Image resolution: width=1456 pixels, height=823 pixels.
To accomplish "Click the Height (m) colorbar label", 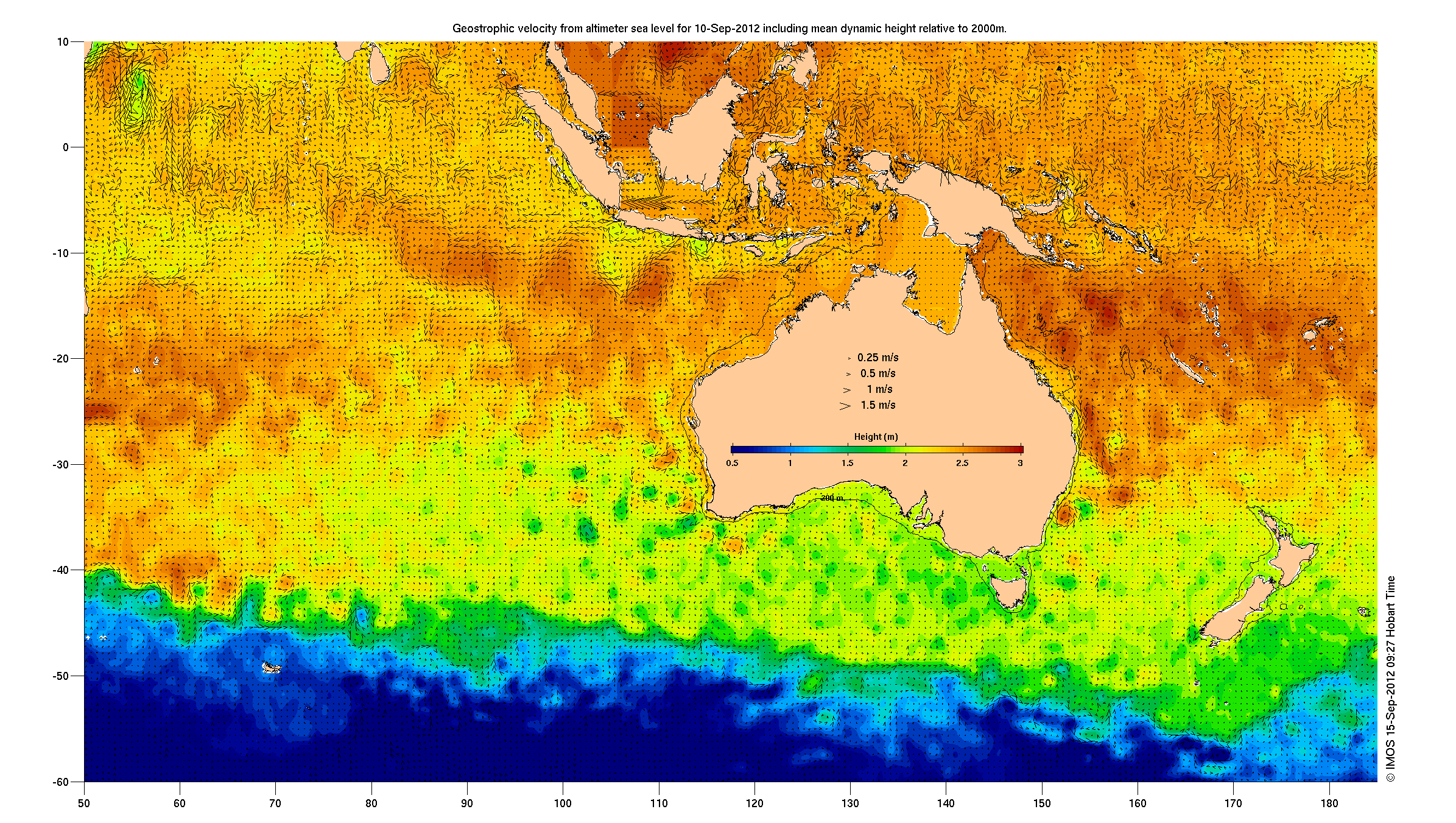I will click(x=876, y=437).
